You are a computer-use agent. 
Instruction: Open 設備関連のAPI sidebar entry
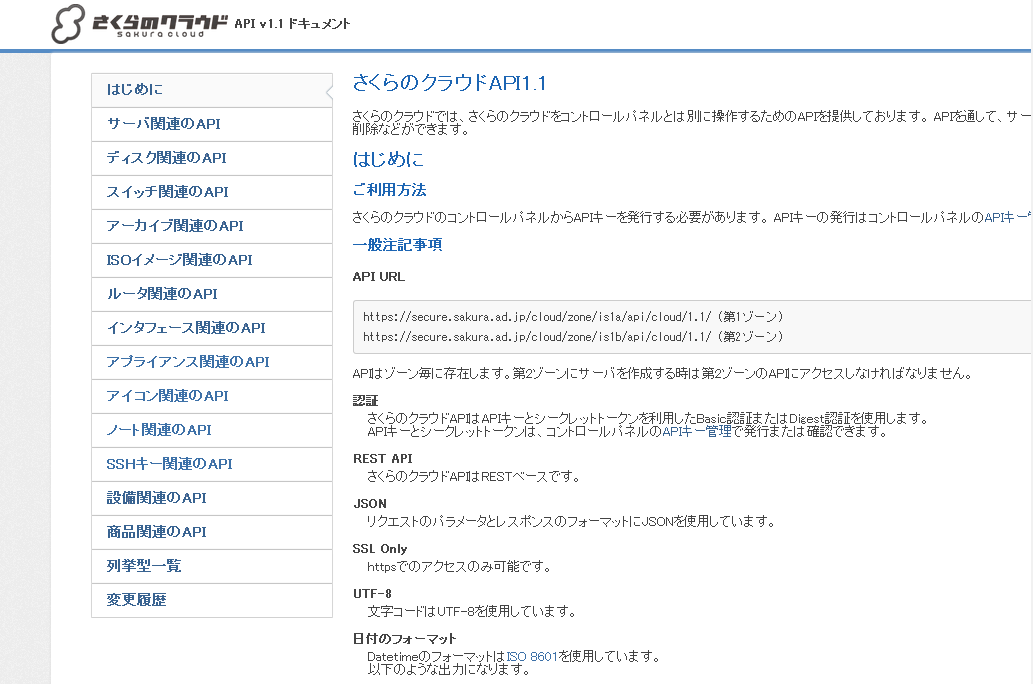[156, 498]
